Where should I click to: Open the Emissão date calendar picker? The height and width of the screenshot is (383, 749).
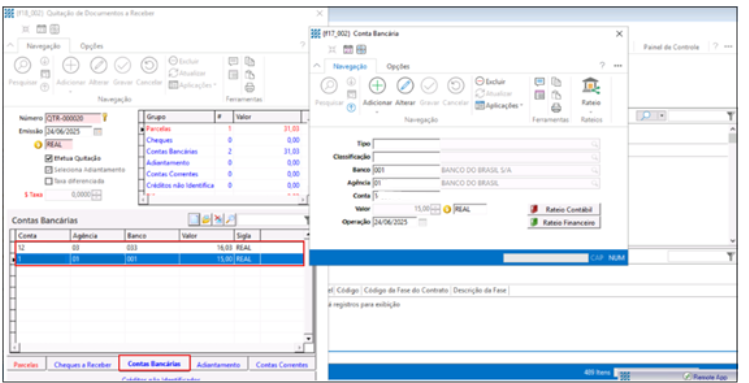98,132
